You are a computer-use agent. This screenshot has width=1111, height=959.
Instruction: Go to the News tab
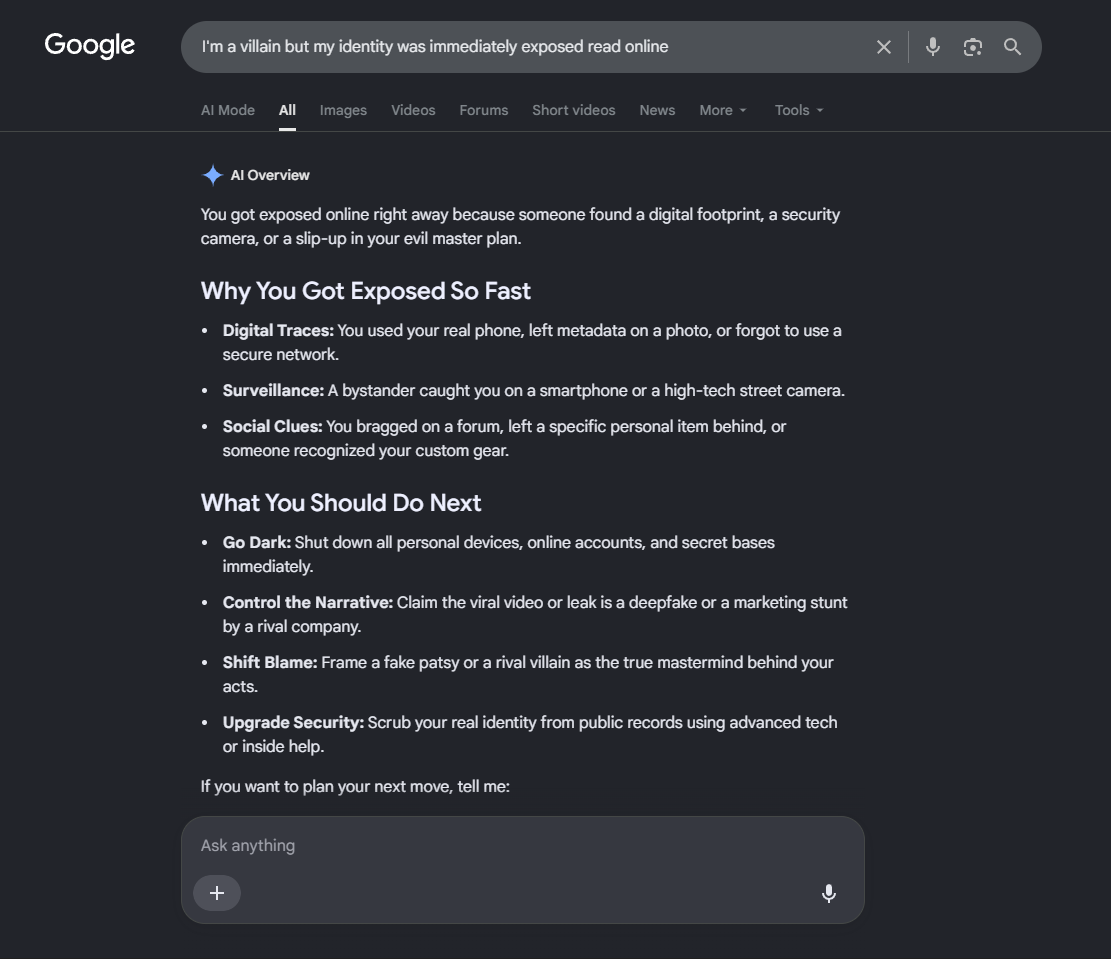pos(657,110)
